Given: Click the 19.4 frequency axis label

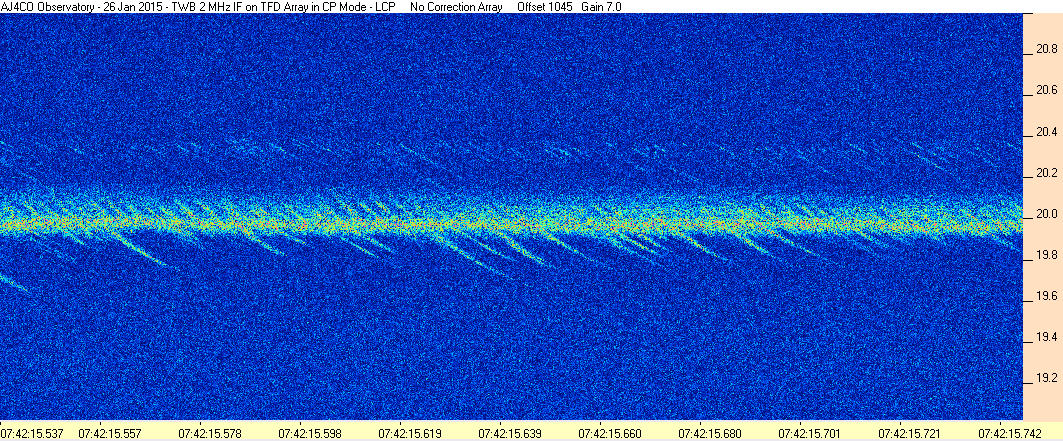Looking at the screenshot, I should coord(1047,337).
